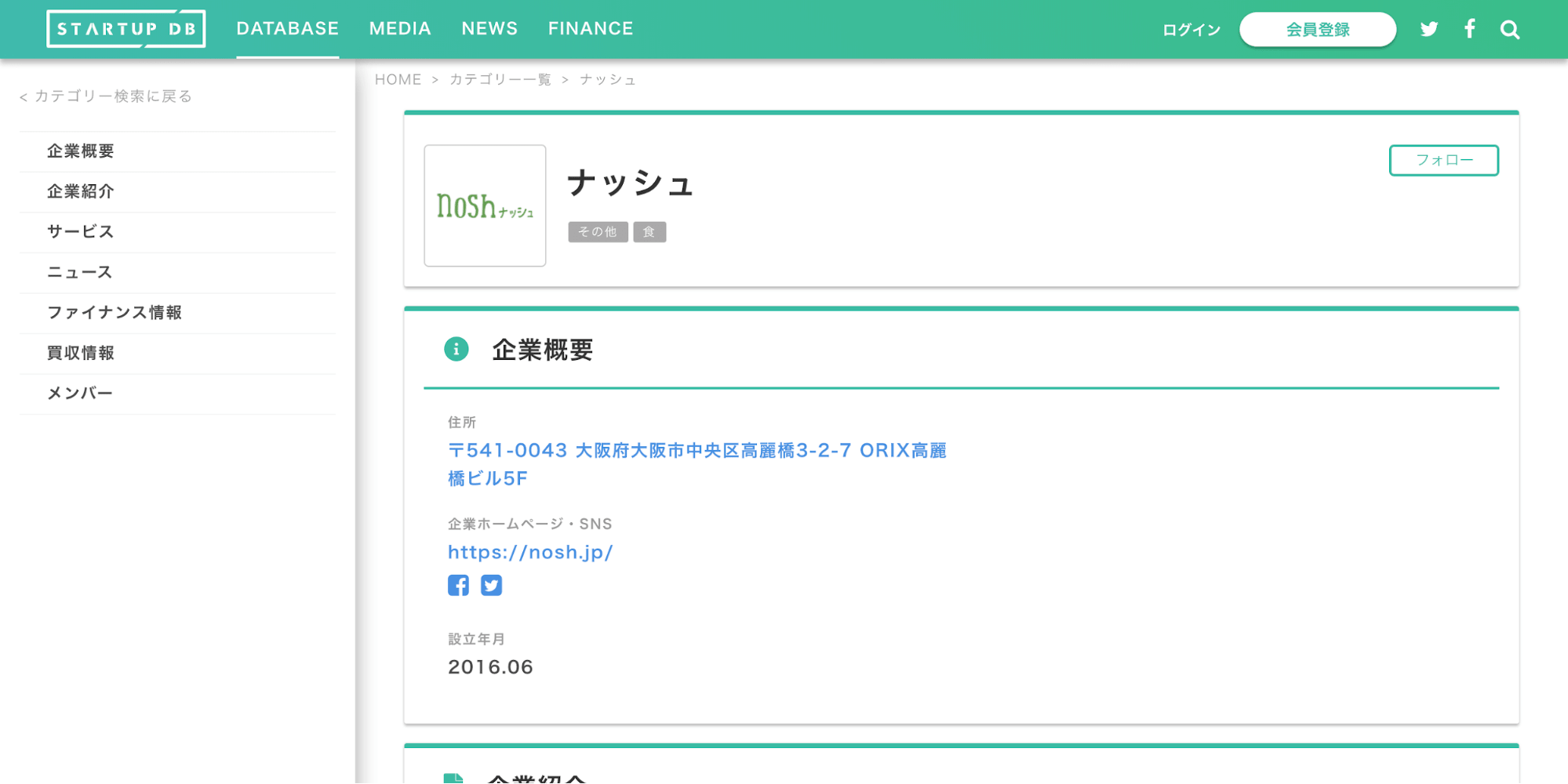
Task: Click ナッシュ in the breadcrumb
Action: 608,79
